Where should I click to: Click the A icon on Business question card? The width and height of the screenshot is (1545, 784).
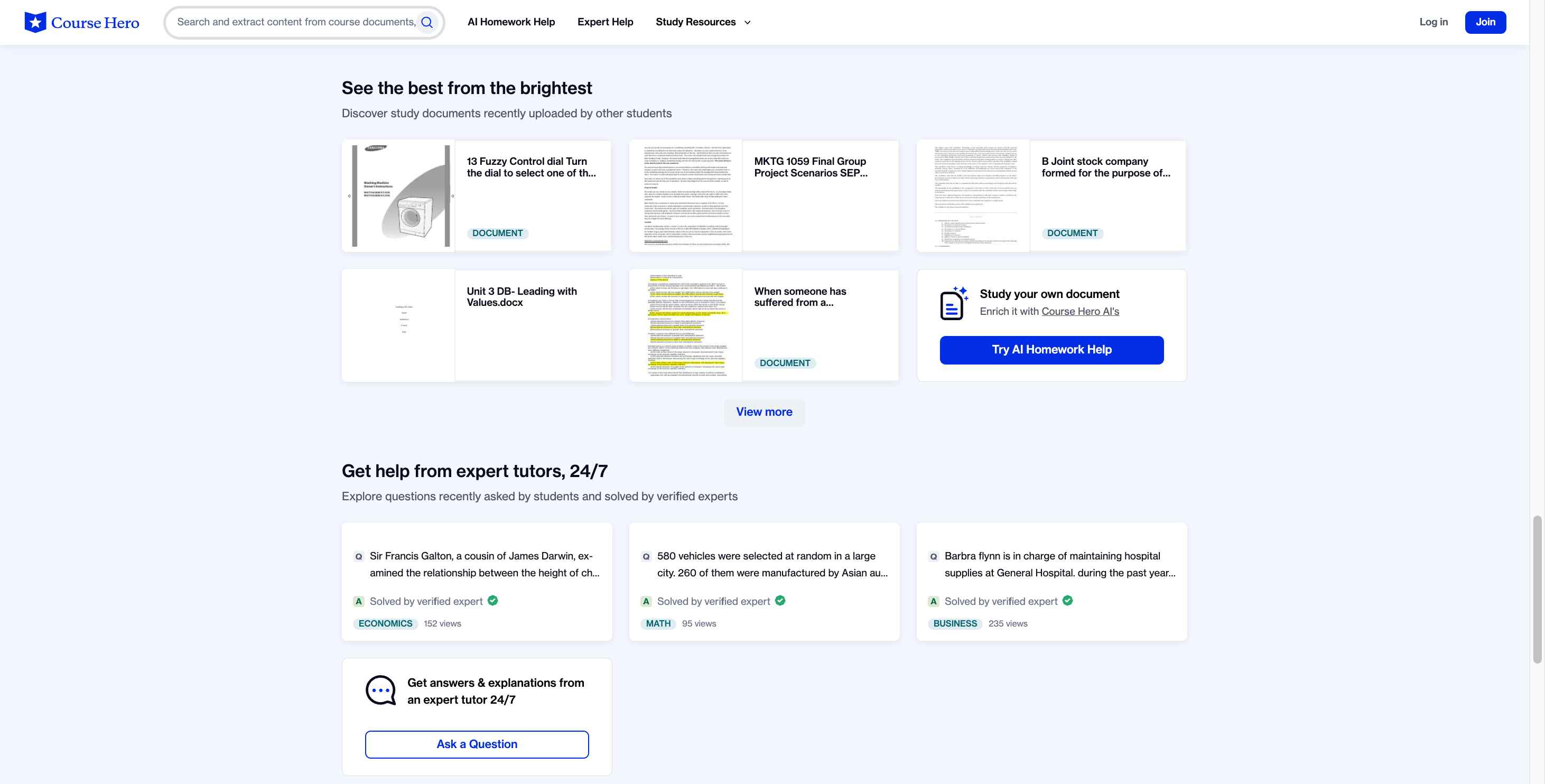coord(933,601)
